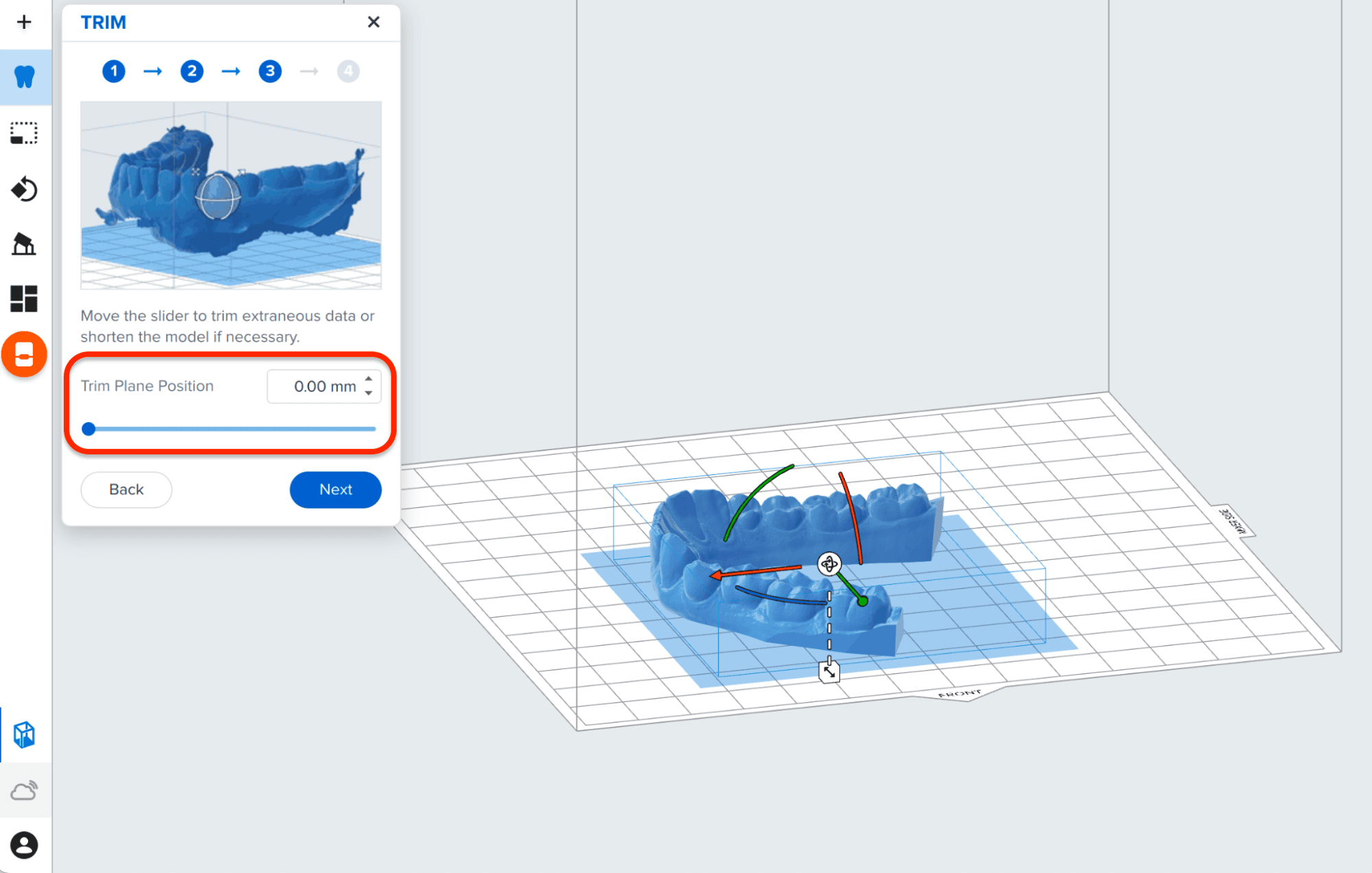This screenshot has height=873, width=1372.
Task: Toggle the 3D cube view icon
Action: pos(25,735)
